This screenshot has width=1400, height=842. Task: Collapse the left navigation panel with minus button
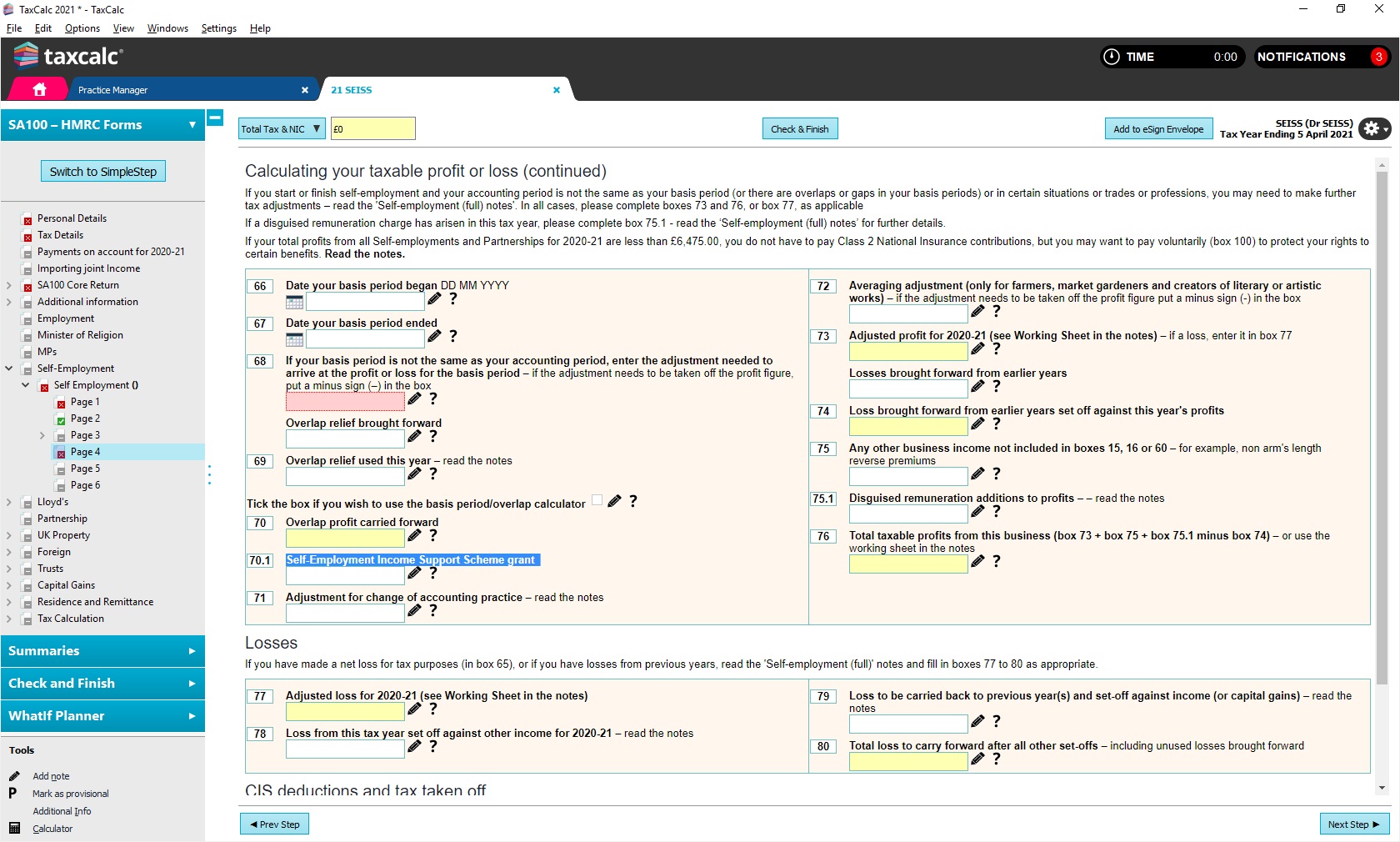[x=215, y=118]
